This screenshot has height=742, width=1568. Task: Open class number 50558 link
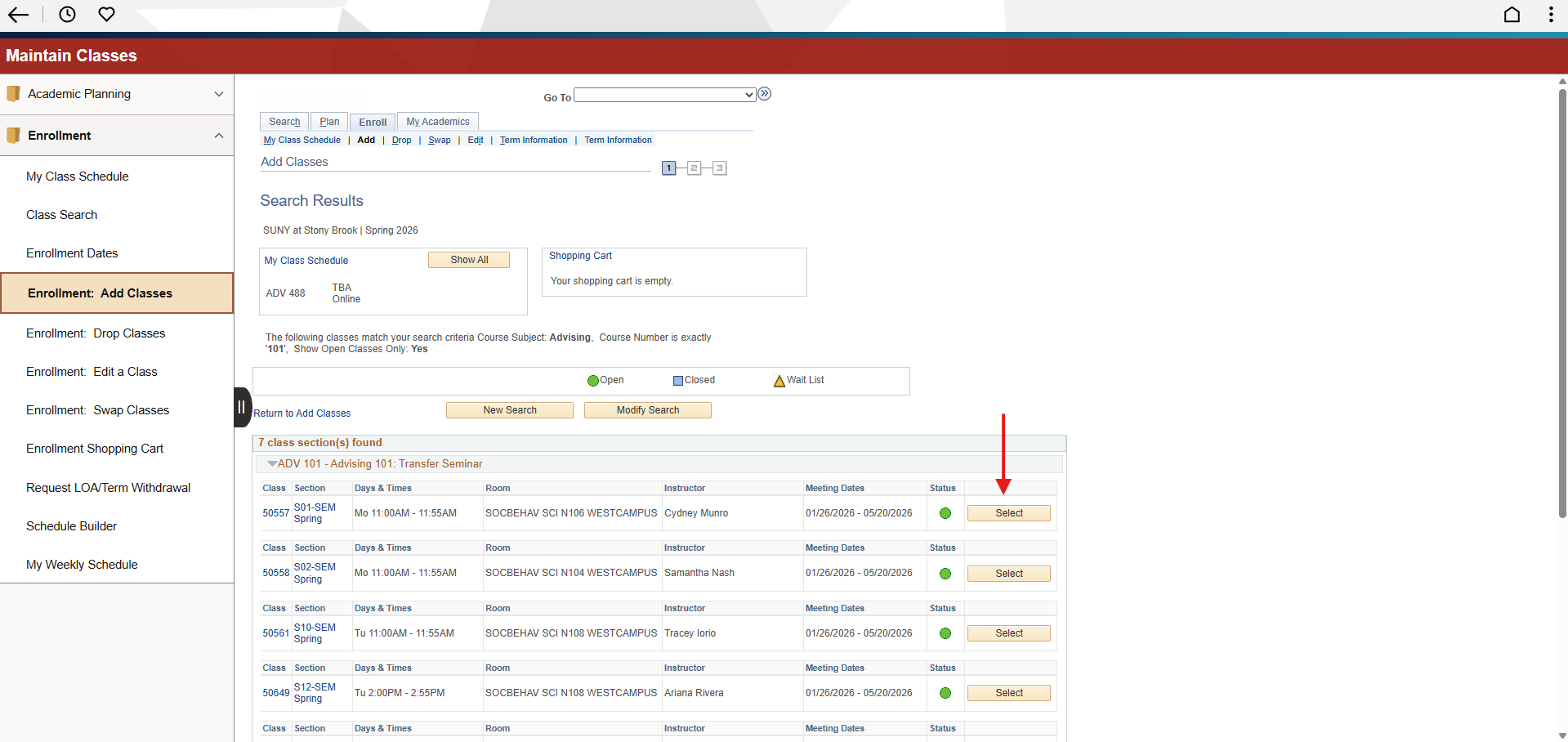276,573
